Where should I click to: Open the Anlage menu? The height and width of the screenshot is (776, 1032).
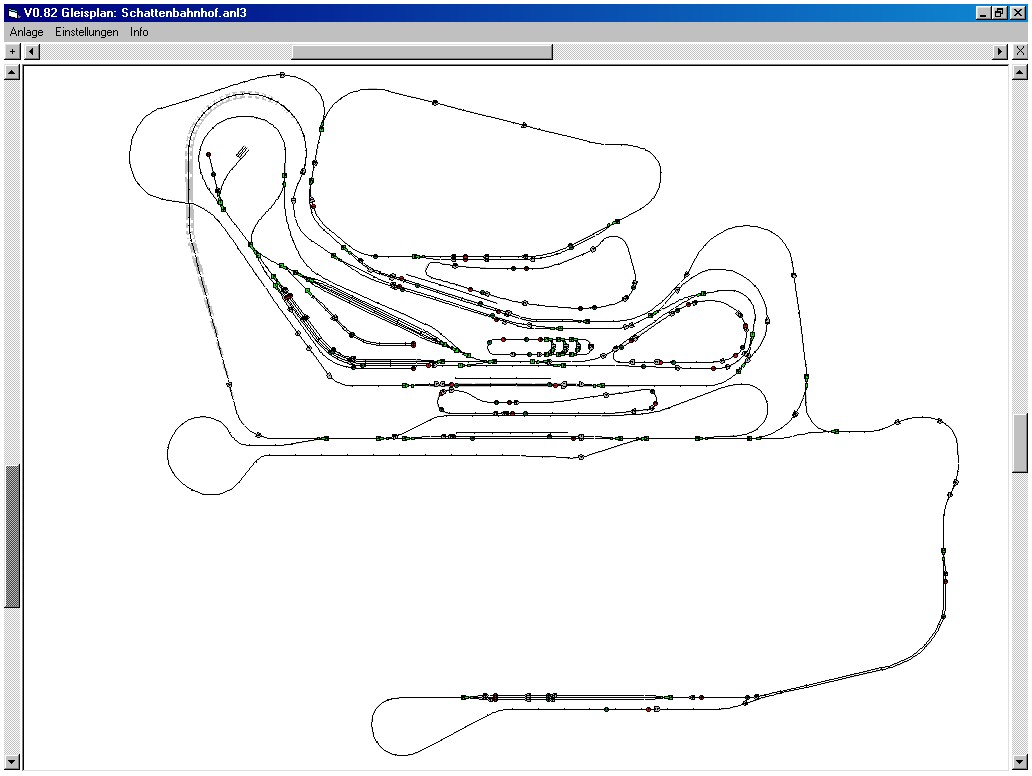(x=27, y=32)
